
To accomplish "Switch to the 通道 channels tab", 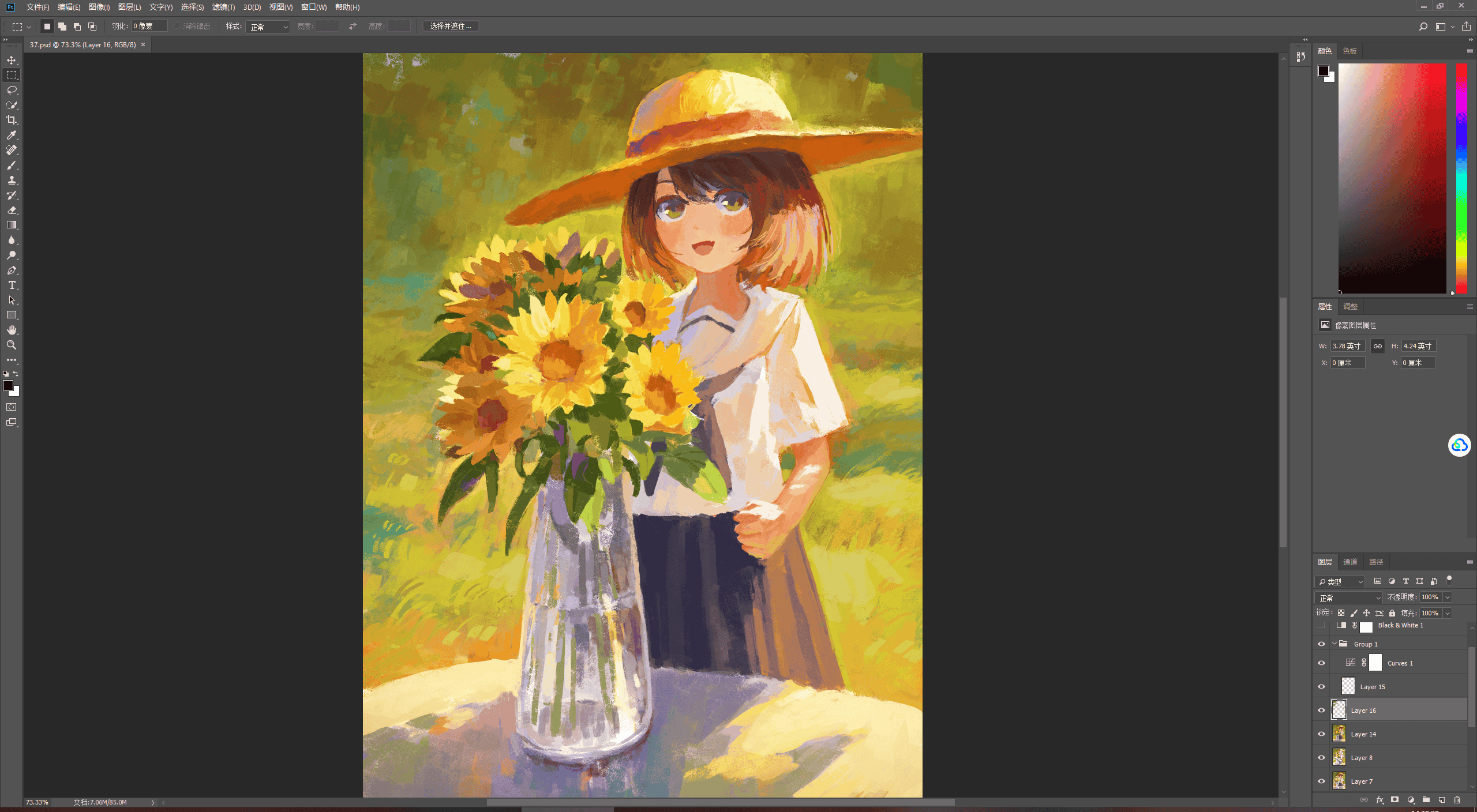I will pos(1350,562).
